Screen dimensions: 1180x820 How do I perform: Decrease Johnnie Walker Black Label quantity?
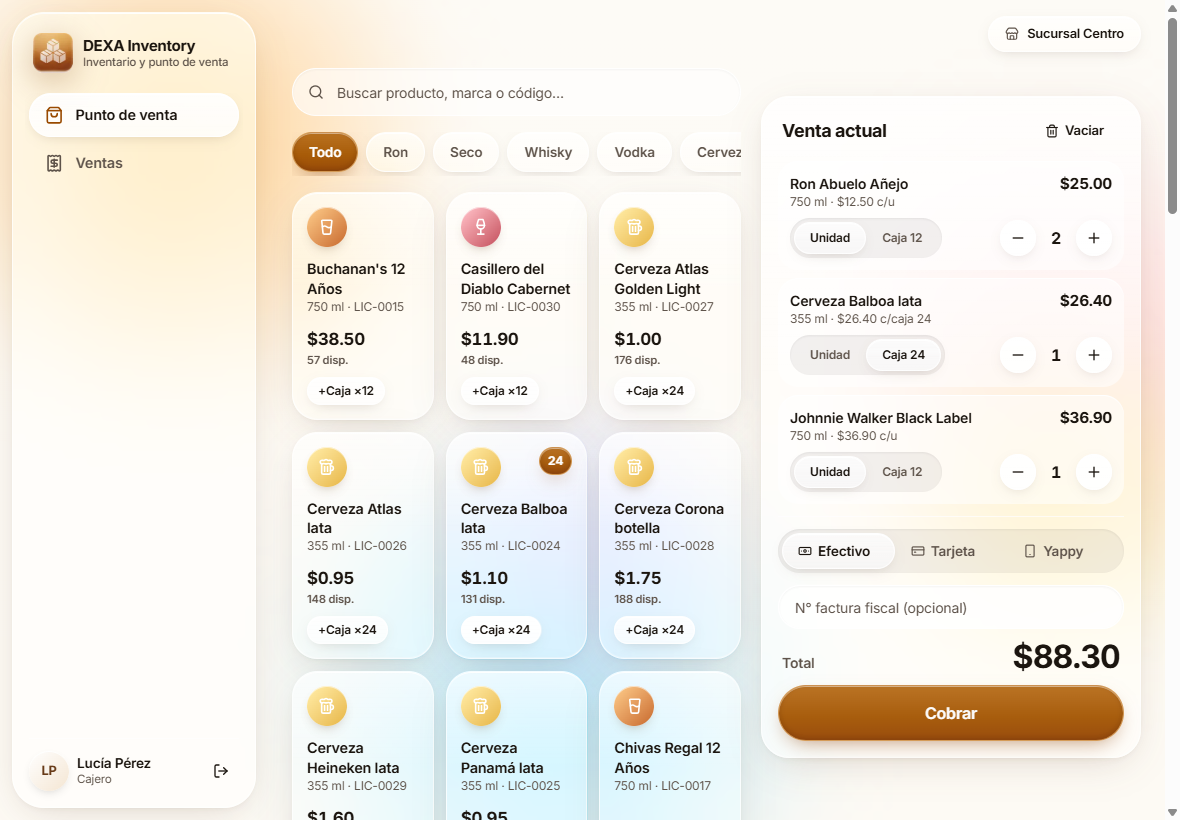pos(1018,472)
